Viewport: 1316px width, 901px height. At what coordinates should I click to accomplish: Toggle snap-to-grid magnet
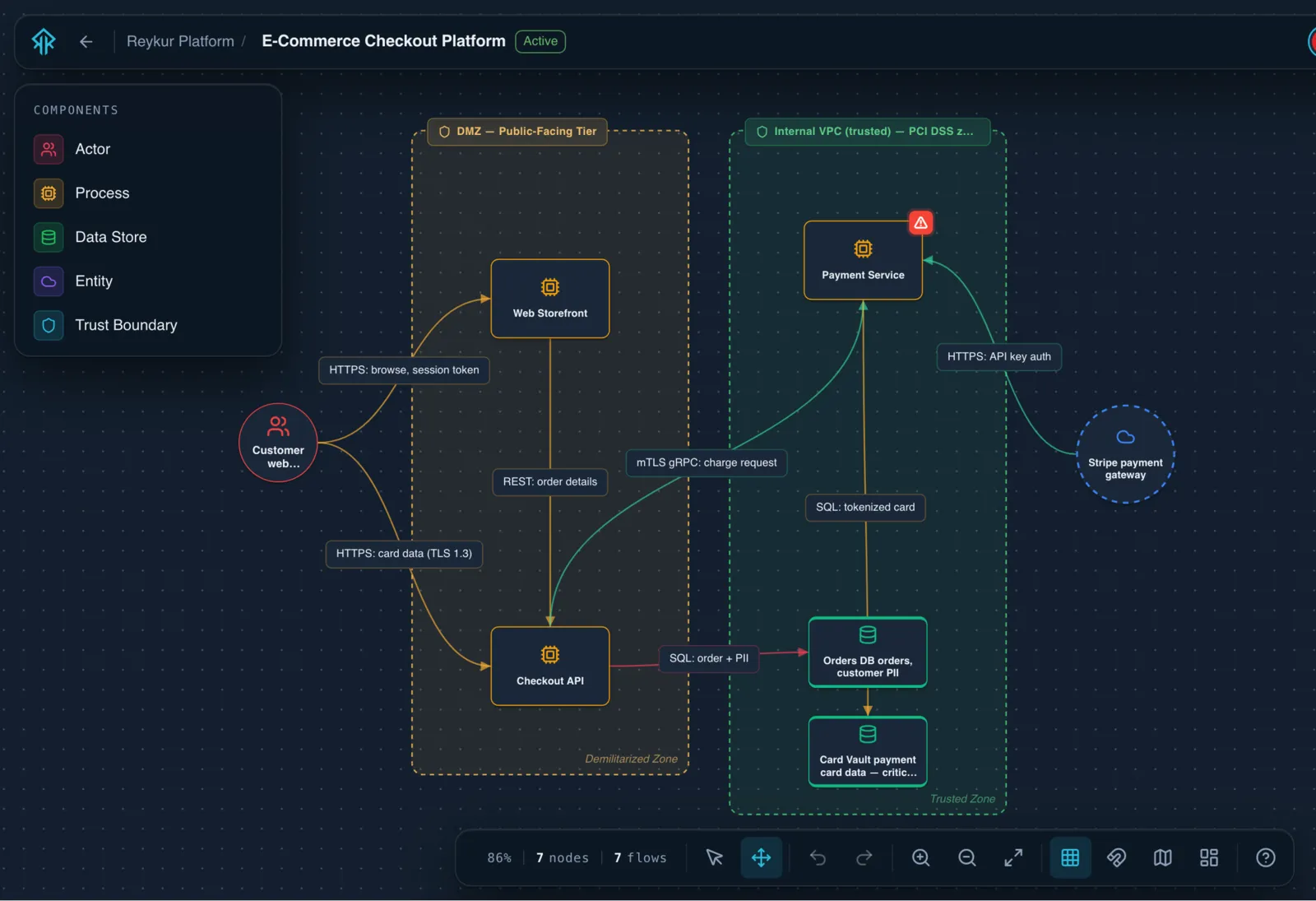click(x=1116, y=857)
